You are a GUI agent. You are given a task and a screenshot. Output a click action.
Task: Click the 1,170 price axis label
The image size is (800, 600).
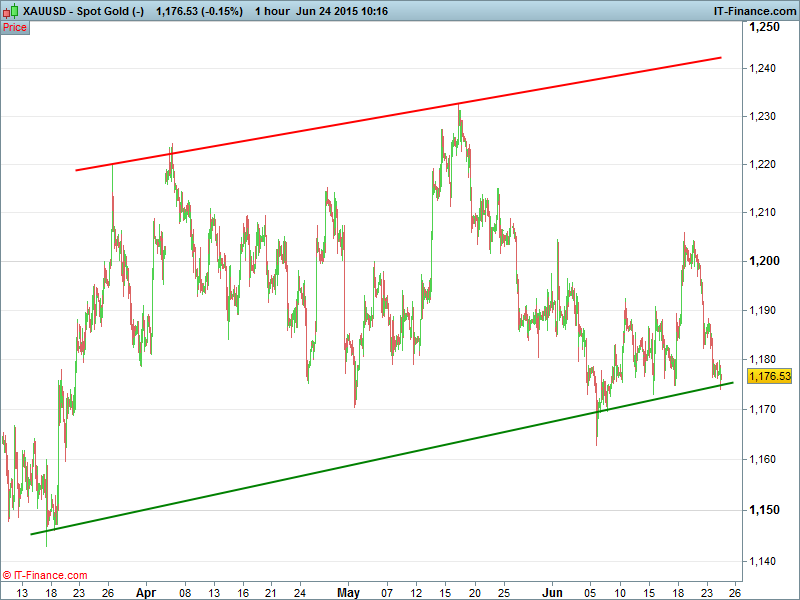click(x=765, y=410)
